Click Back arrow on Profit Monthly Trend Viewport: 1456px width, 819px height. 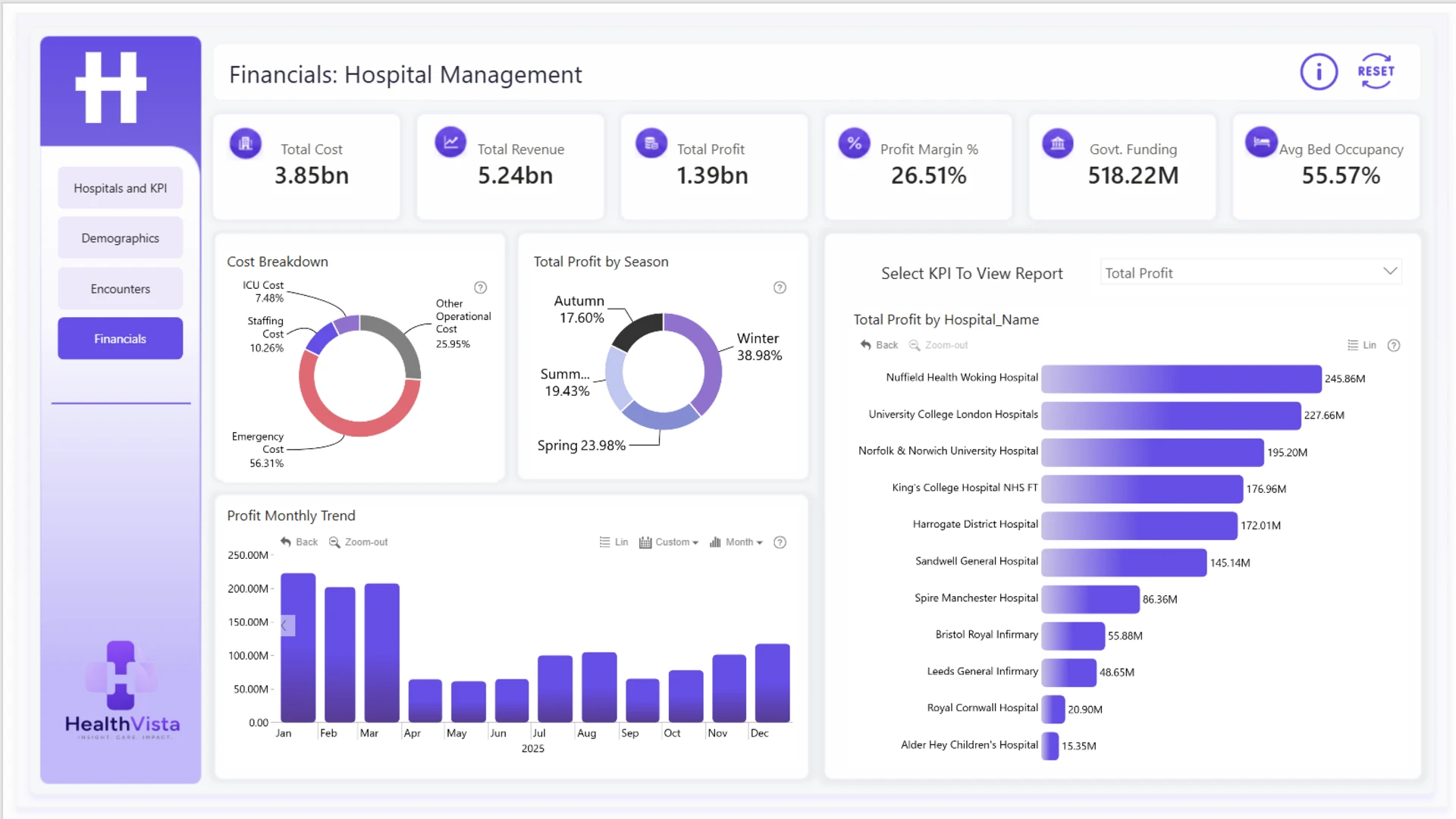pyautogui.click(x=299, y=542)
